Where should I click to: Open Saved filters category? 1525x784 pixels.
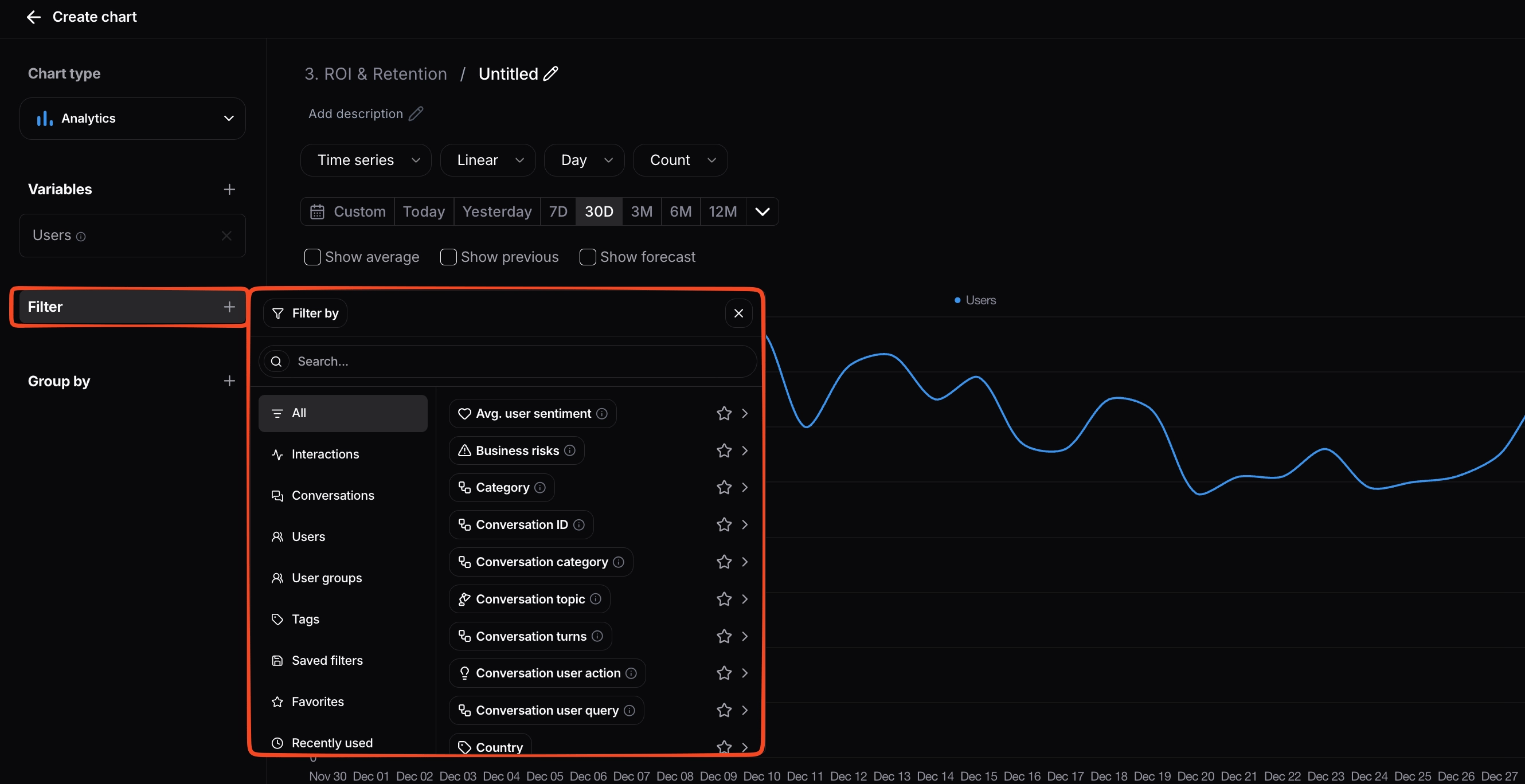[x=343, y=660]
